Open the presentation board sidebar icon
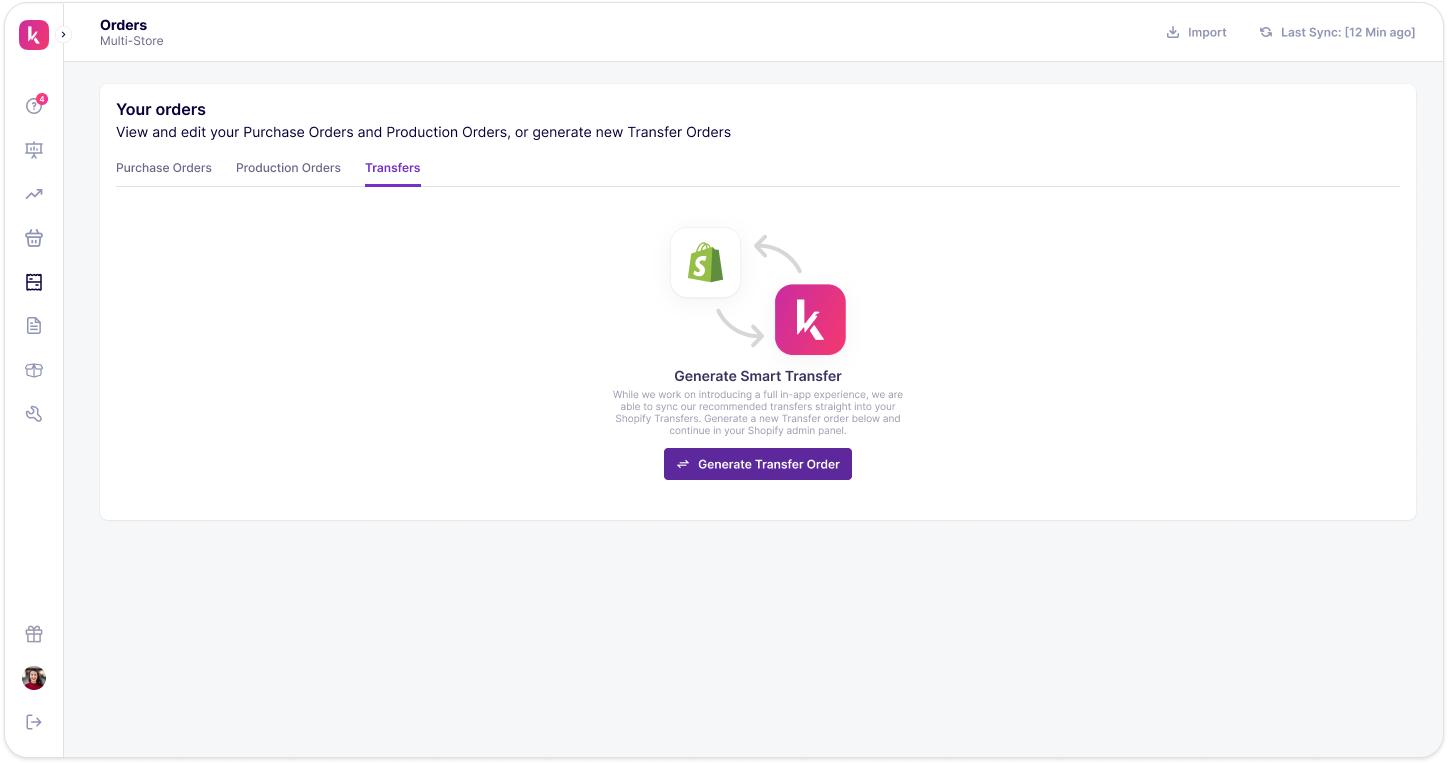This screenshot has width=1448, height=764. click(34, 150)
